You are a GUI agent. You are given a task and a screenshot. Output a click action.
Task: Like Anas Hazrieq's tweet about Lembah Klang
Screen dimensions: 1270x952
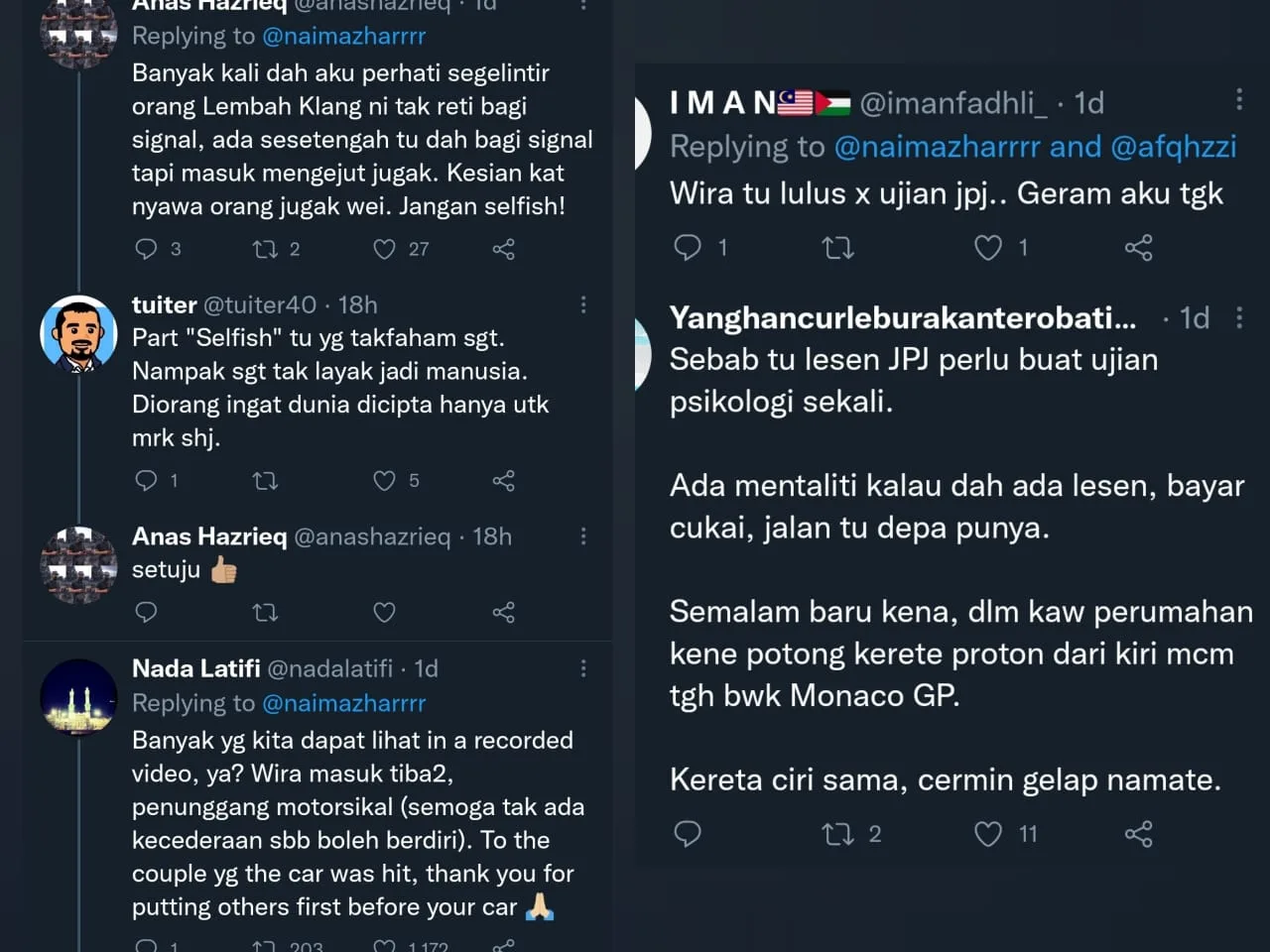click(x=384, y=249)
